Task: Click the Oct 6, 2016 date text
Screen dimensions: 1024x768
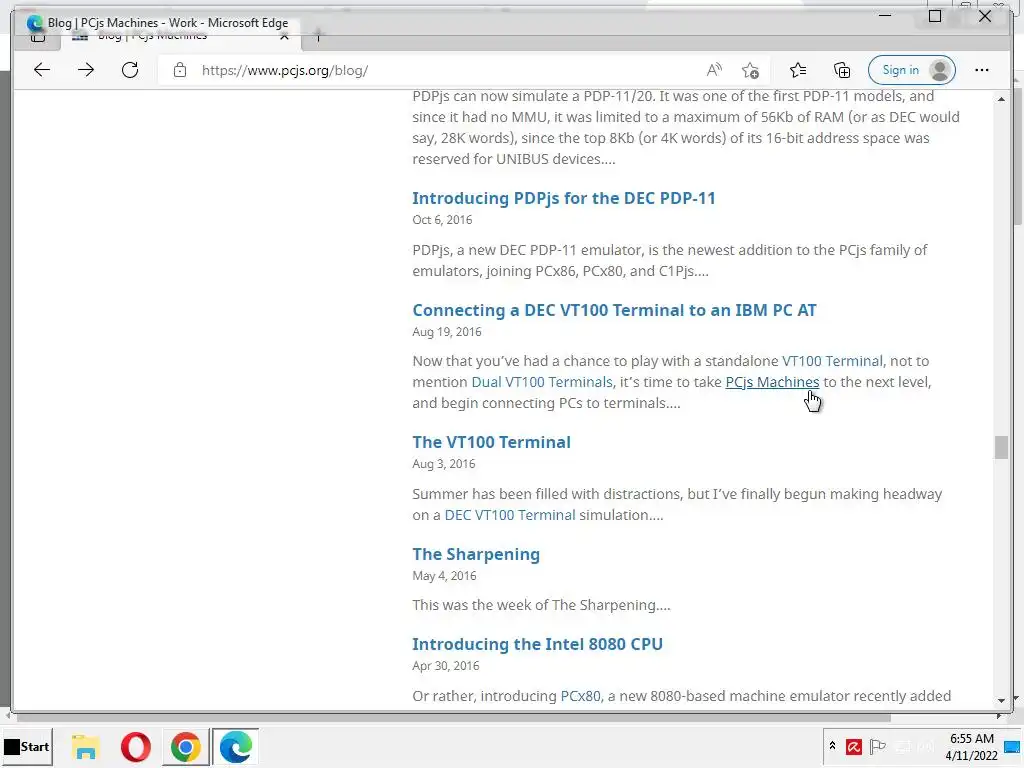Action: click(x=442, y=220)
